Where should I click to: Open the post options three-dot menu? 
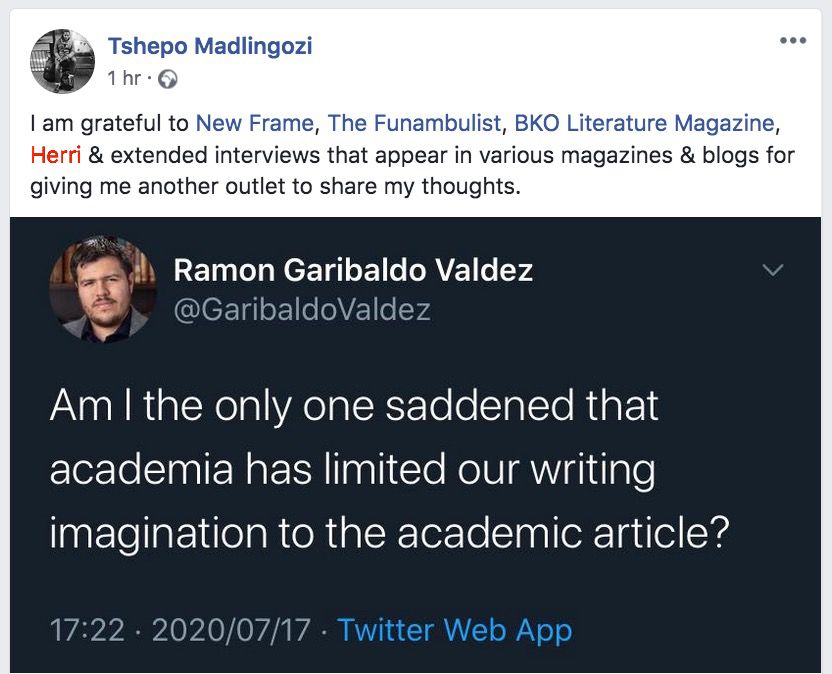792,41
